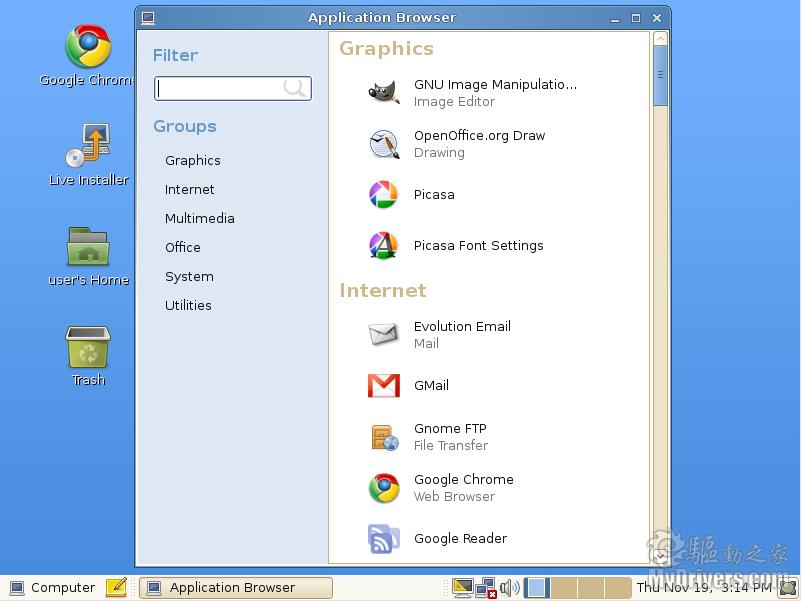The height and width of the screenshot is (602, 802).
Task: Launch Gnome FTP via its icon
Action: [385, 437]
